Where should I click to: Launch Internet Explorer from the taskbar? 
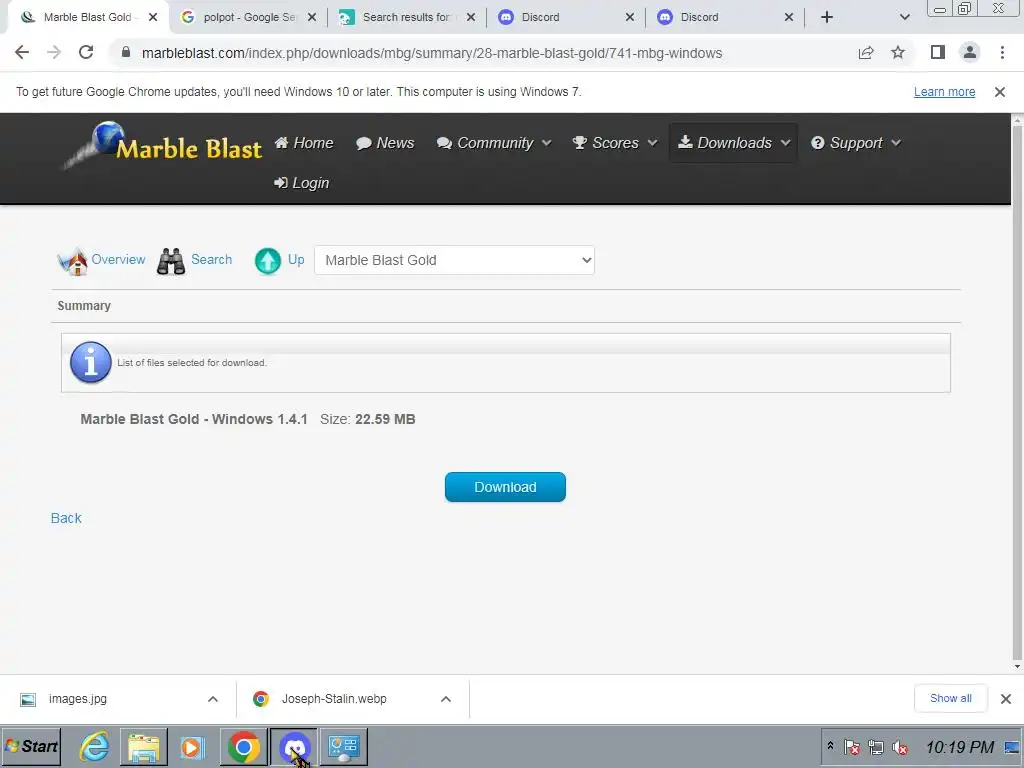(95, 746)
